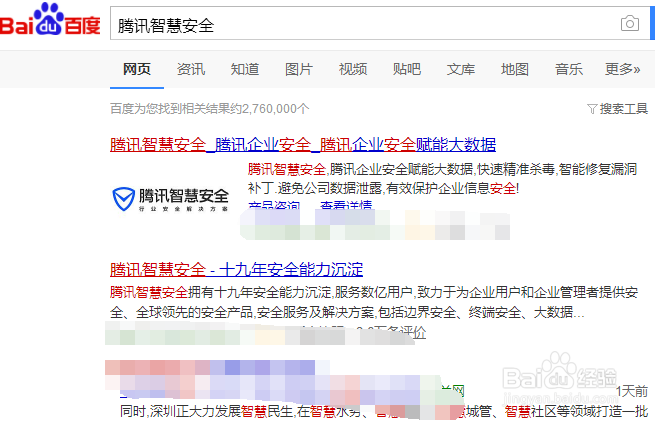
Task: Go to the 贴吧 tab
Action: click(407, 69)
